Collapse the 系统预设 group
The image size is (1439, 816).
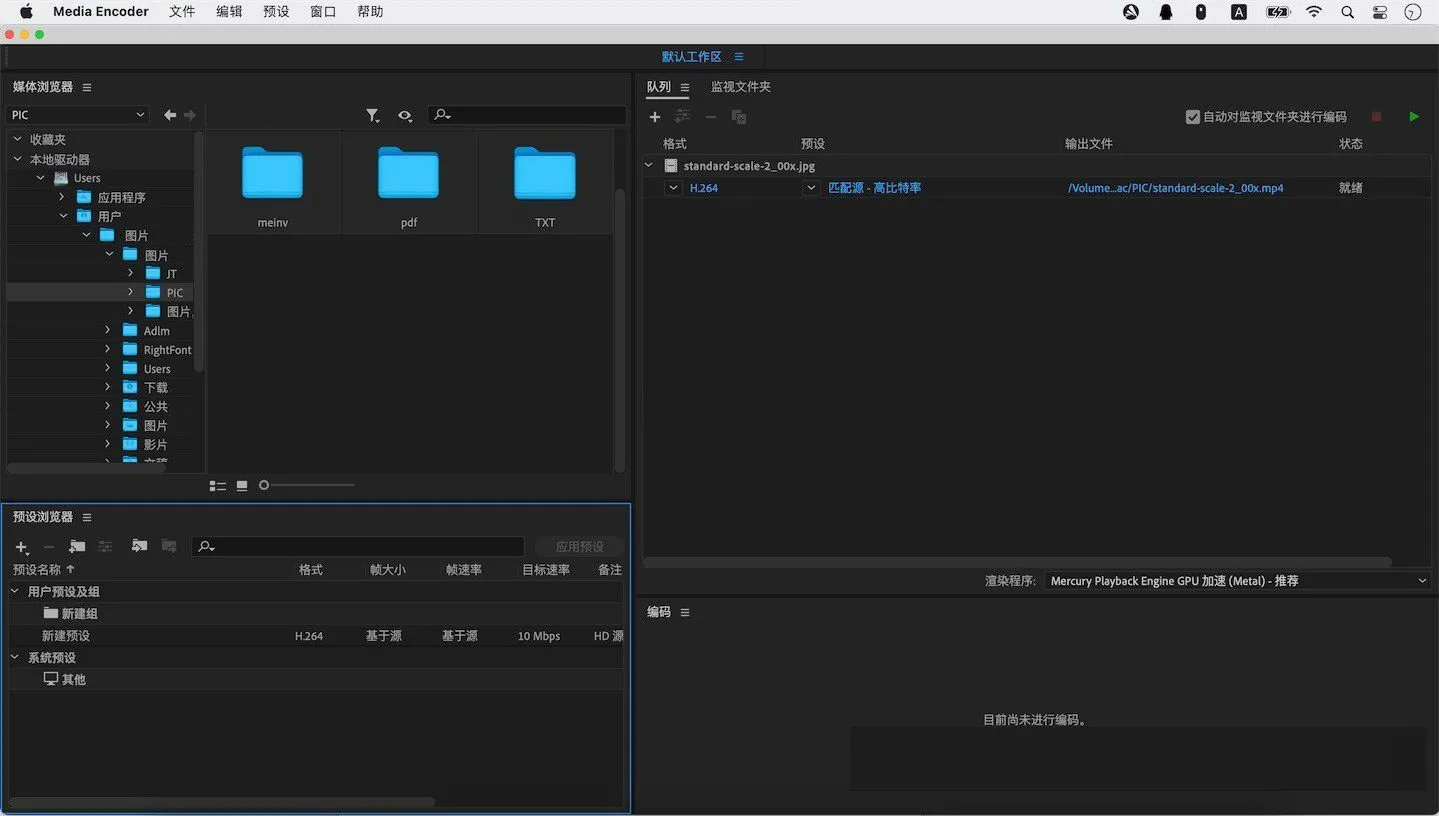pos(15,658)
